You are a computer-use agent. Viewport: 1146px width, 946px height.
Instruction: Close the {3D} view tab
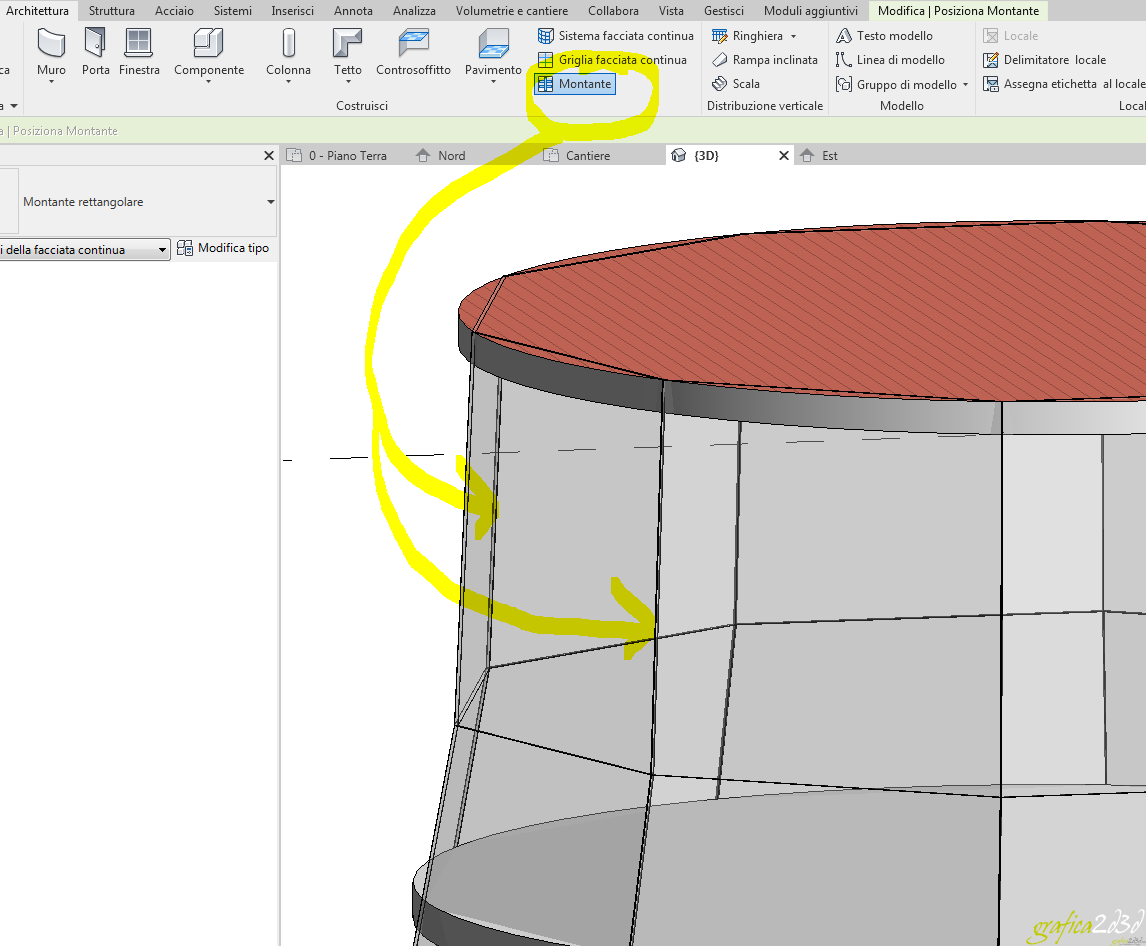tap(783, 155)
